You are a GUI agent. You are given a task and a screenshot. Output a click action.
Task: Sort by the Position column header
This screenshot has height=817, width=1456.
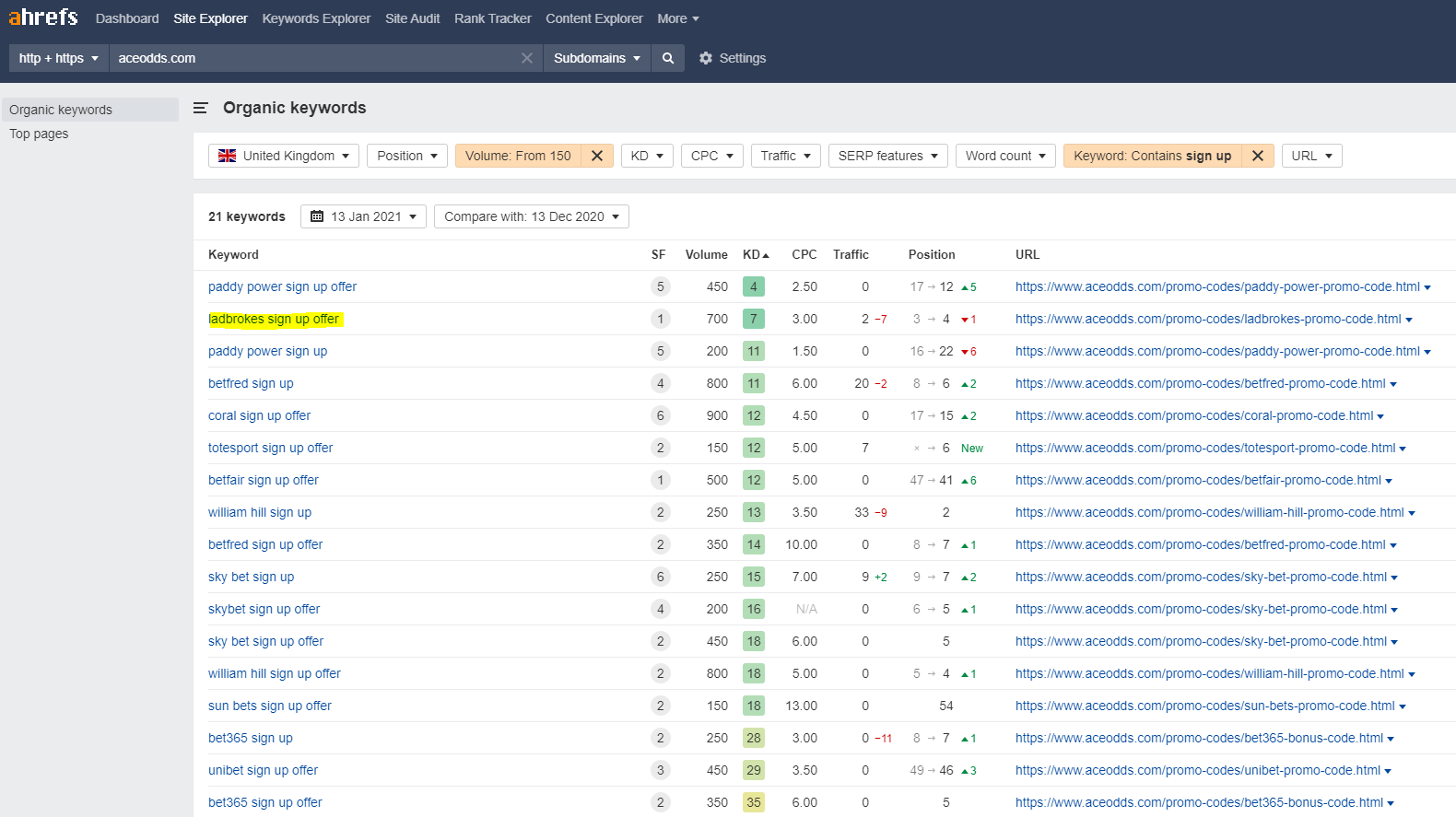click(932, 254)
